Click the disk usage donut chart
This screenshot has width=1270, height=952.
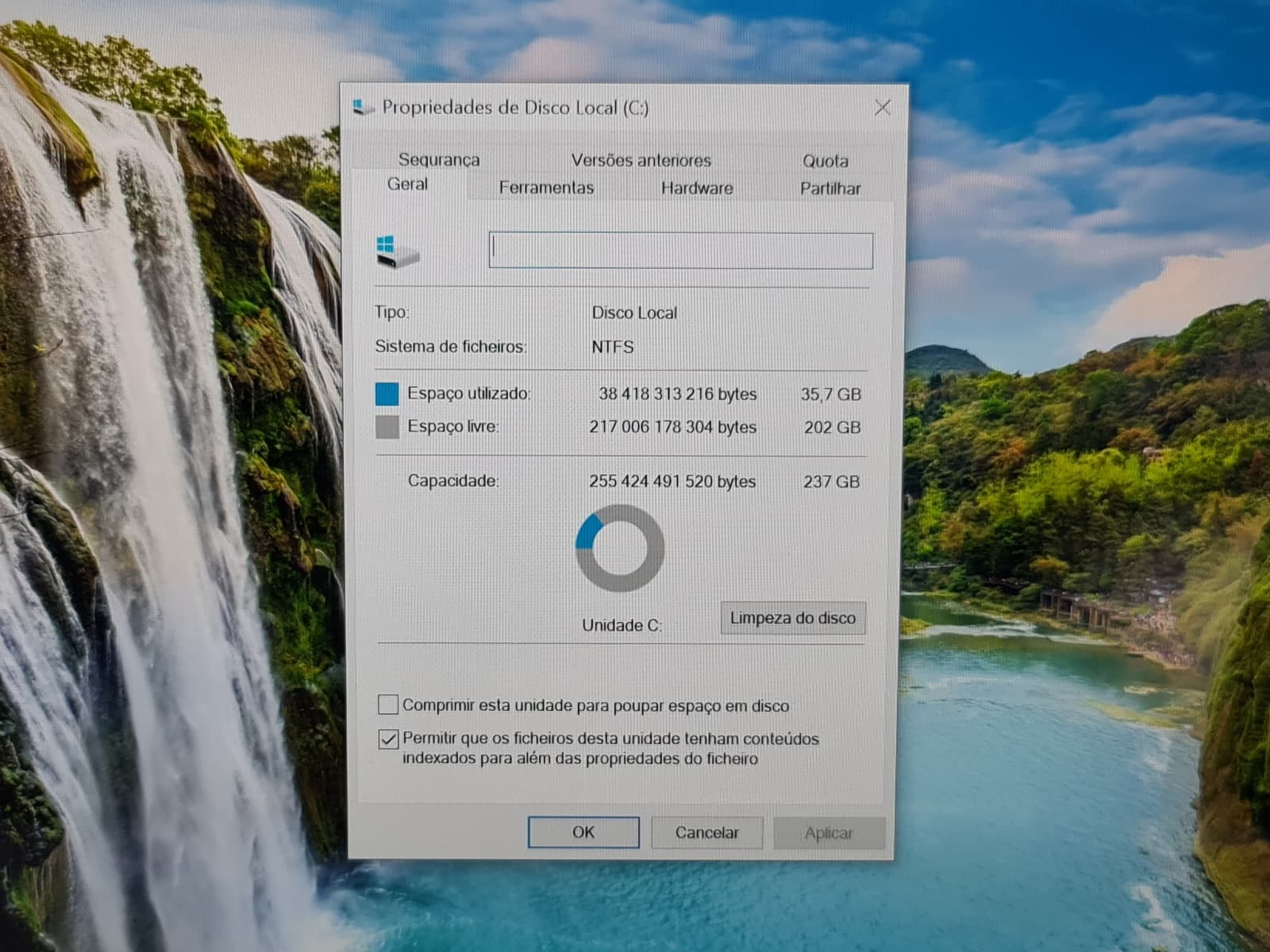[620, 549]
